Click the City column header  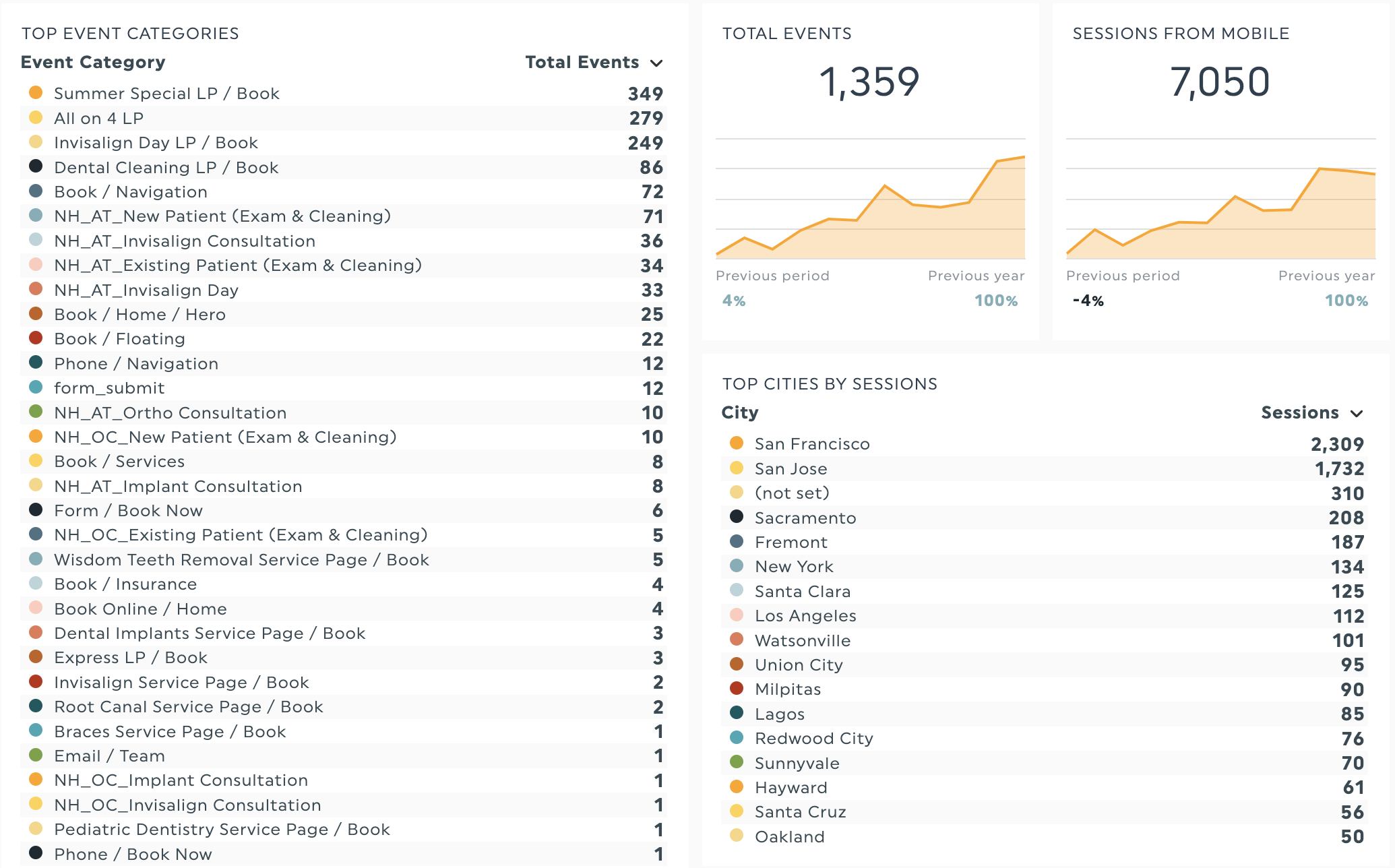(739, 412)
